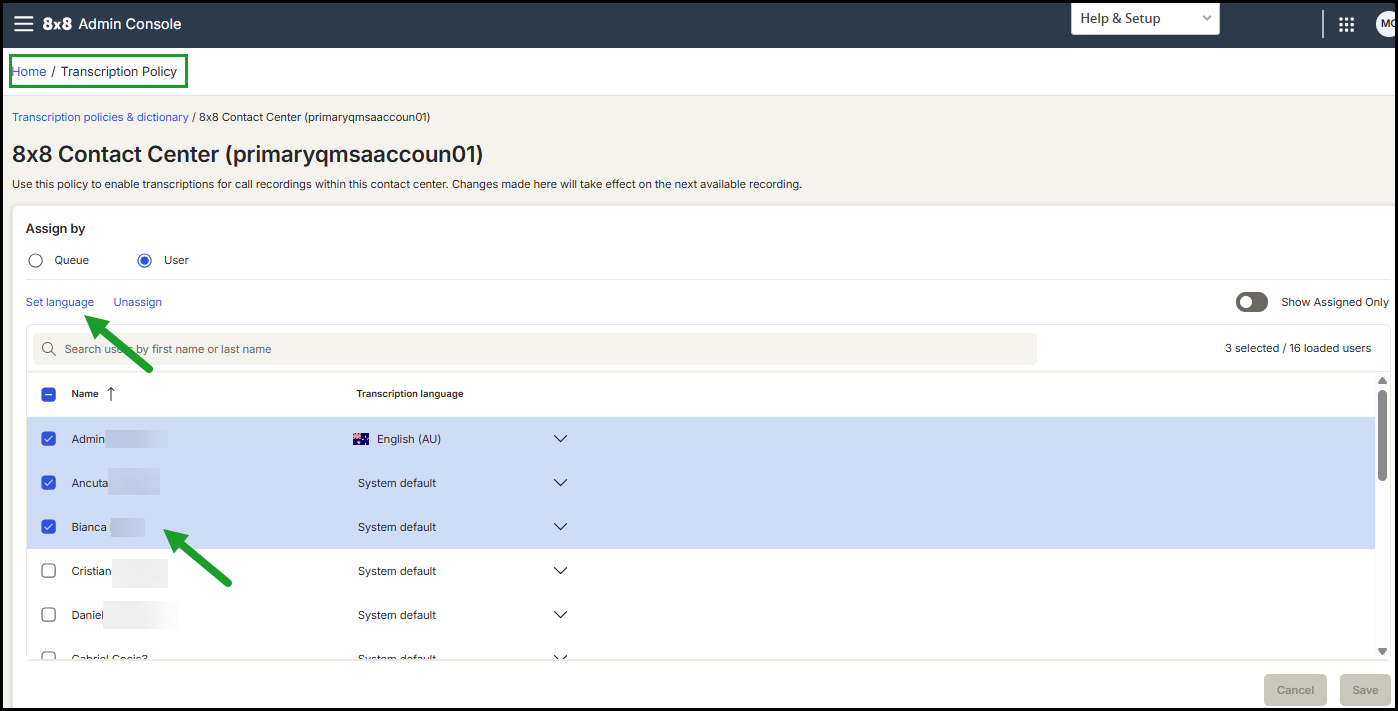The image size is (1398, 711).
Task: Check the Cristian user checkbox
Action: click(x=48, y=571)
